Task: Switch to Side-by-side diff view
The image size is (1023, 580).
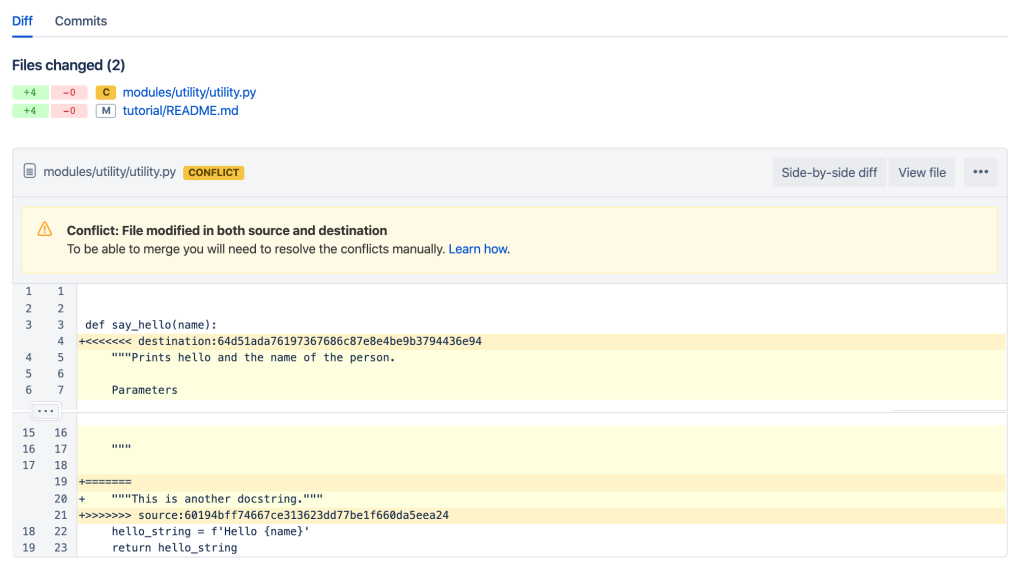Action: (829, 172)
